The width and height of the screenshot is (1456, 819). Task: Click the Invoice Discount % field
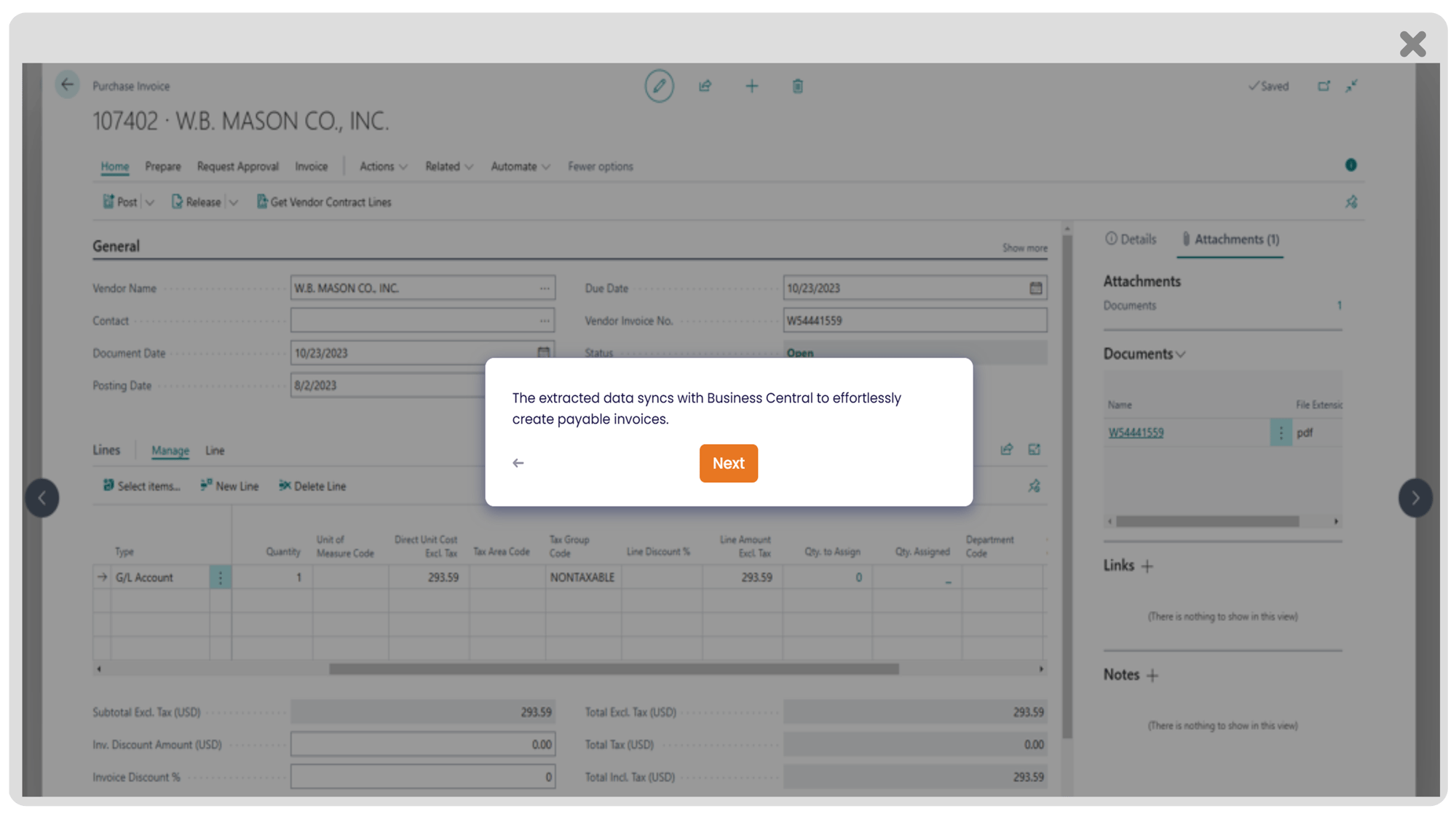click(x=422, y=777)
